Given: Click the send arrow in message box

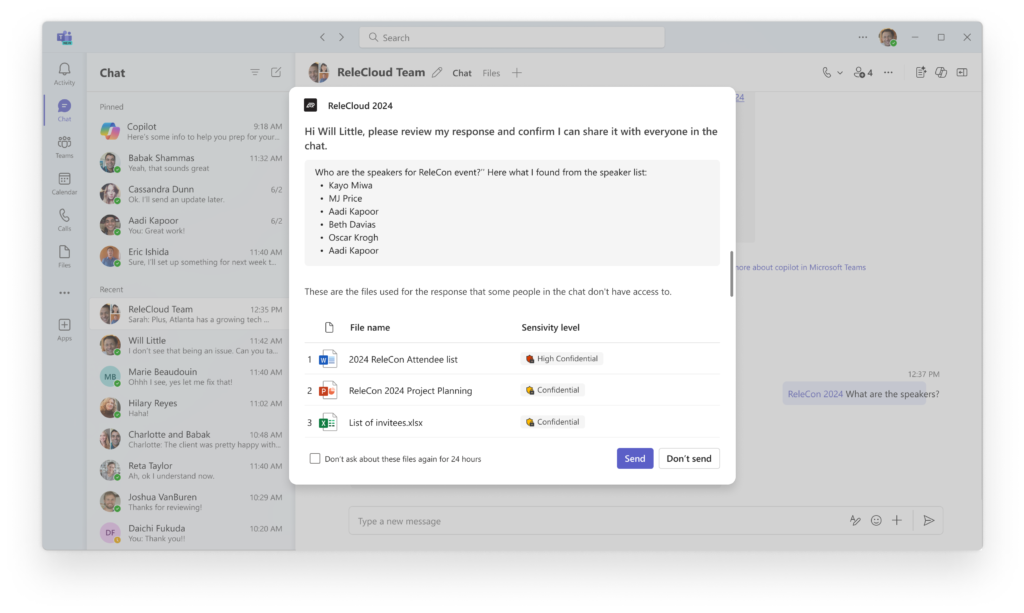Looking at the screenshot, I should pos(928,520).
